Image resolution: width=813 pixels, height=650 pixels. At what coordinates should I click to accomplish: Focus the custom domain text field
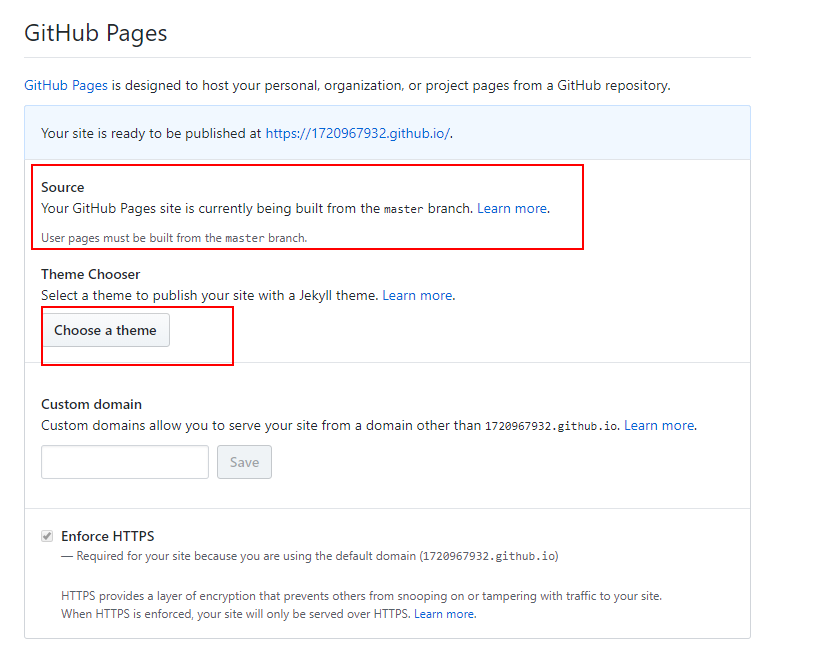[125, 462]
